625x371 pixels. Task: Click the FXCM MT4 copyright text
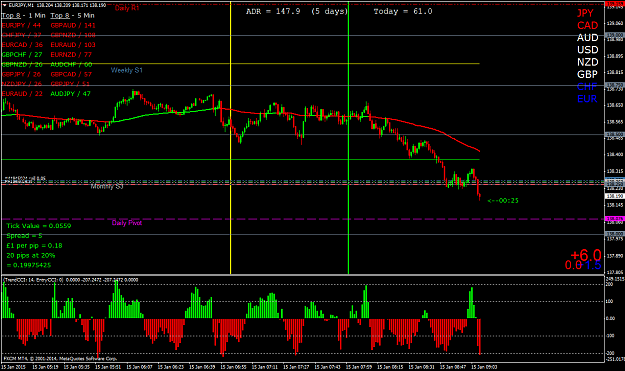click(60, 359)
